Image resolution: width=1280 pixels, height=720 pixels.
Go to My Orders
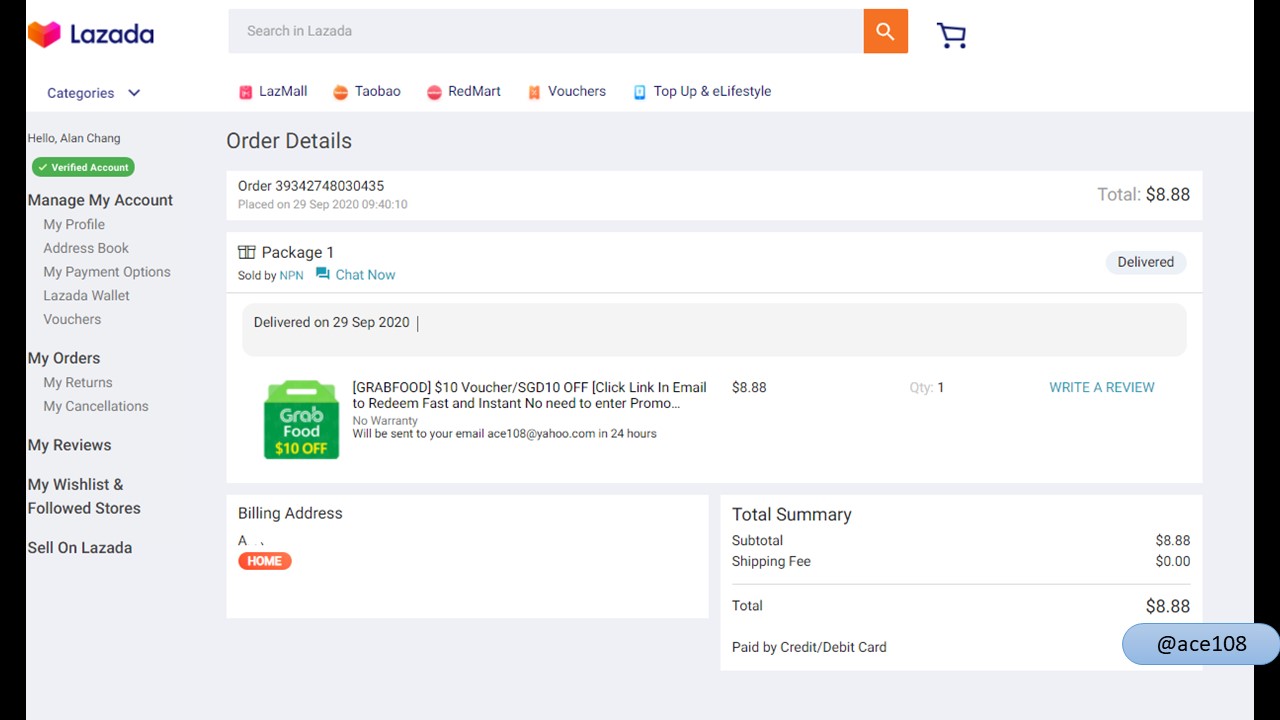[x=64, y=358]
